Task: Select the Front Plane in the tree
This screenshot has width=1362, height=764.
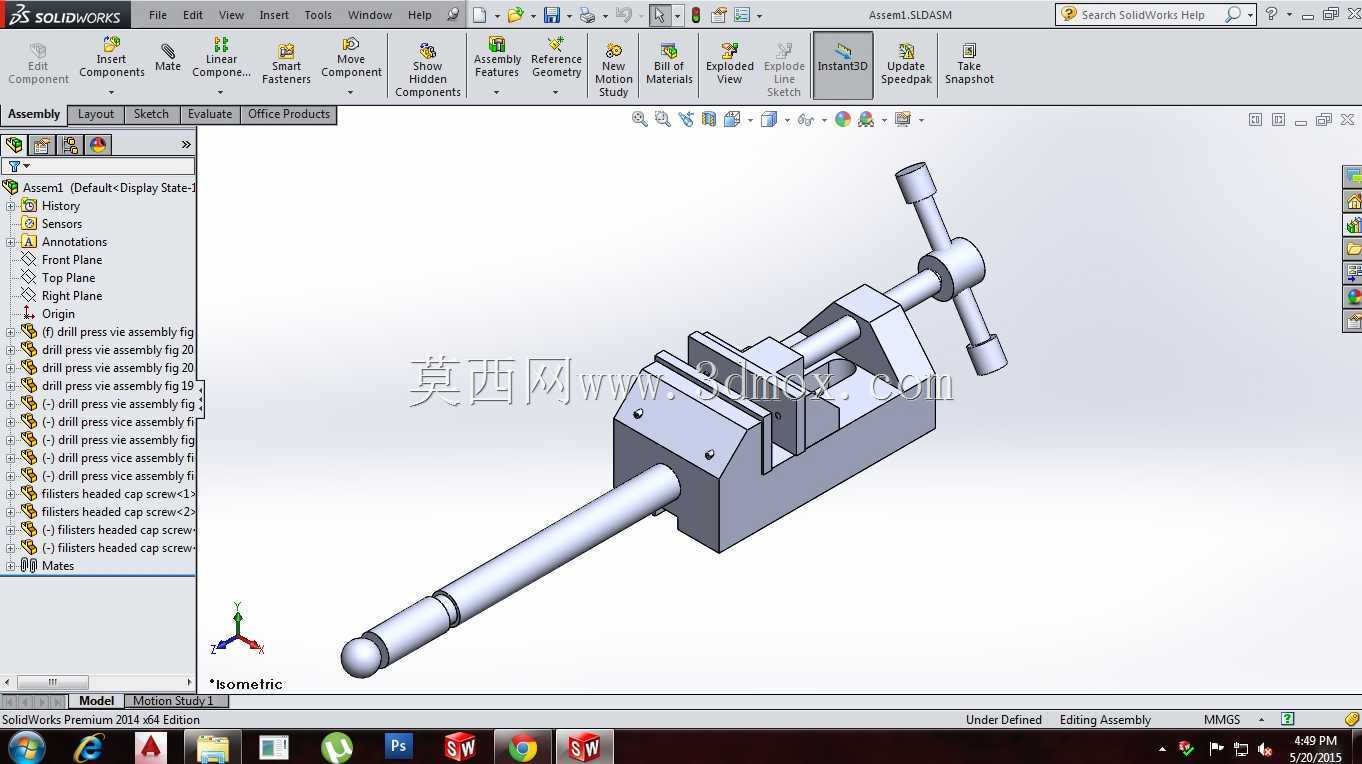Action: 72,260
